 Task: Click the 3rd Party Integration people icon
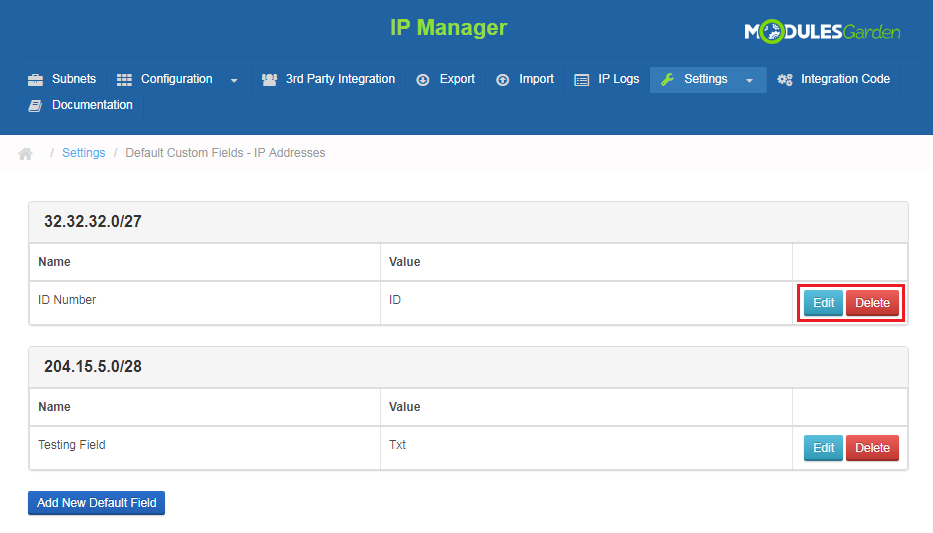pos(269,80)
